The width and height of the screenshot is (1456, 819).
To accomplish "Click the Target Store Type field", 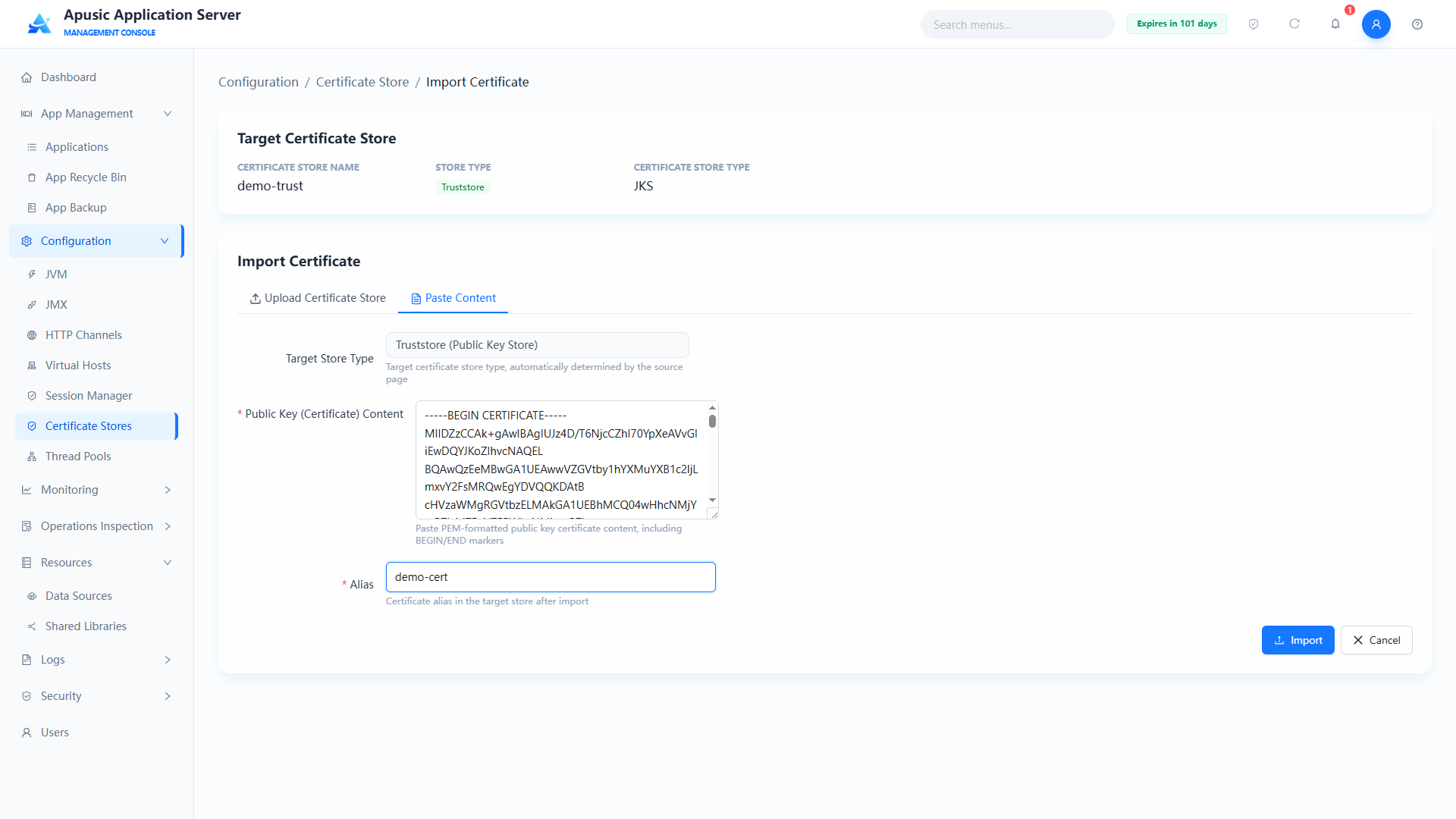I will 538,345.
